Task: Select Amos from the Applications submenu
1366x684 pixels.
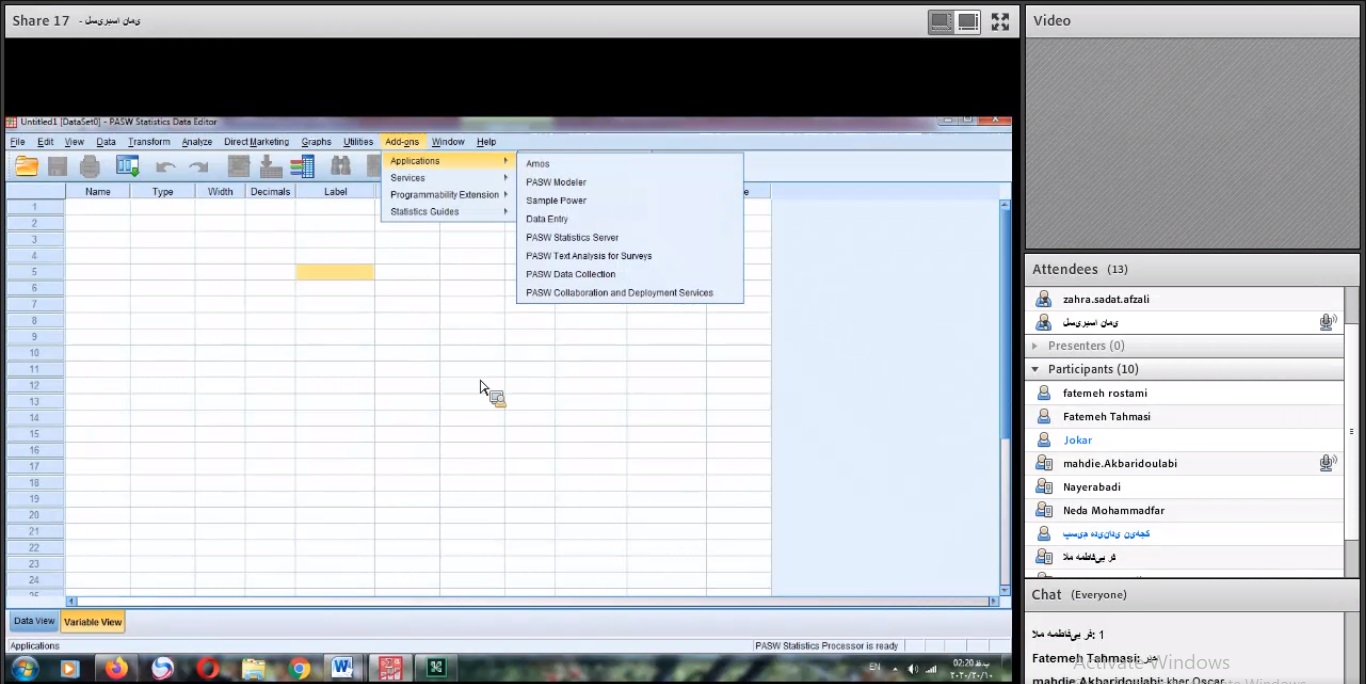Action: tap(538, 164)
